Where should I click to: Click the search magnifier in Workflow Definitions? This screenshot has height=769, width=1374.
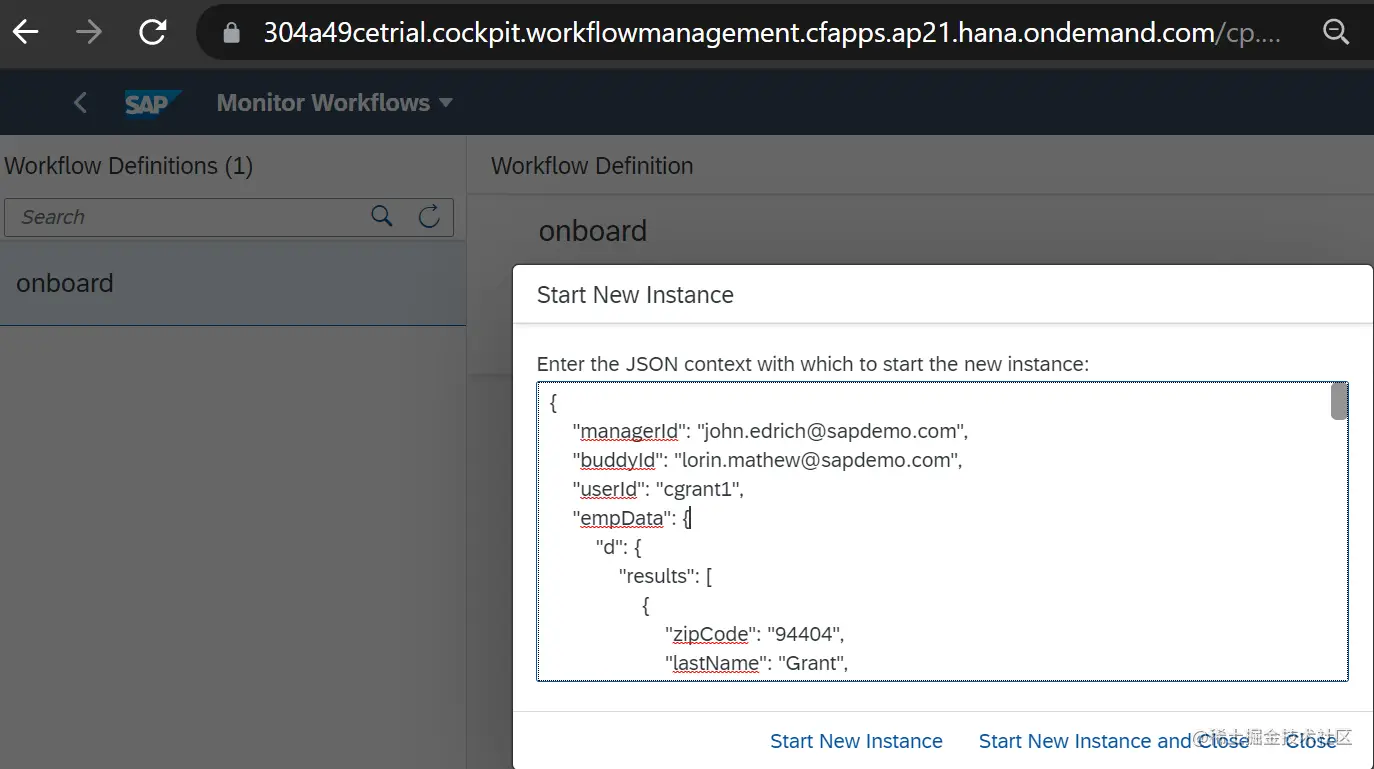(381, 216)
